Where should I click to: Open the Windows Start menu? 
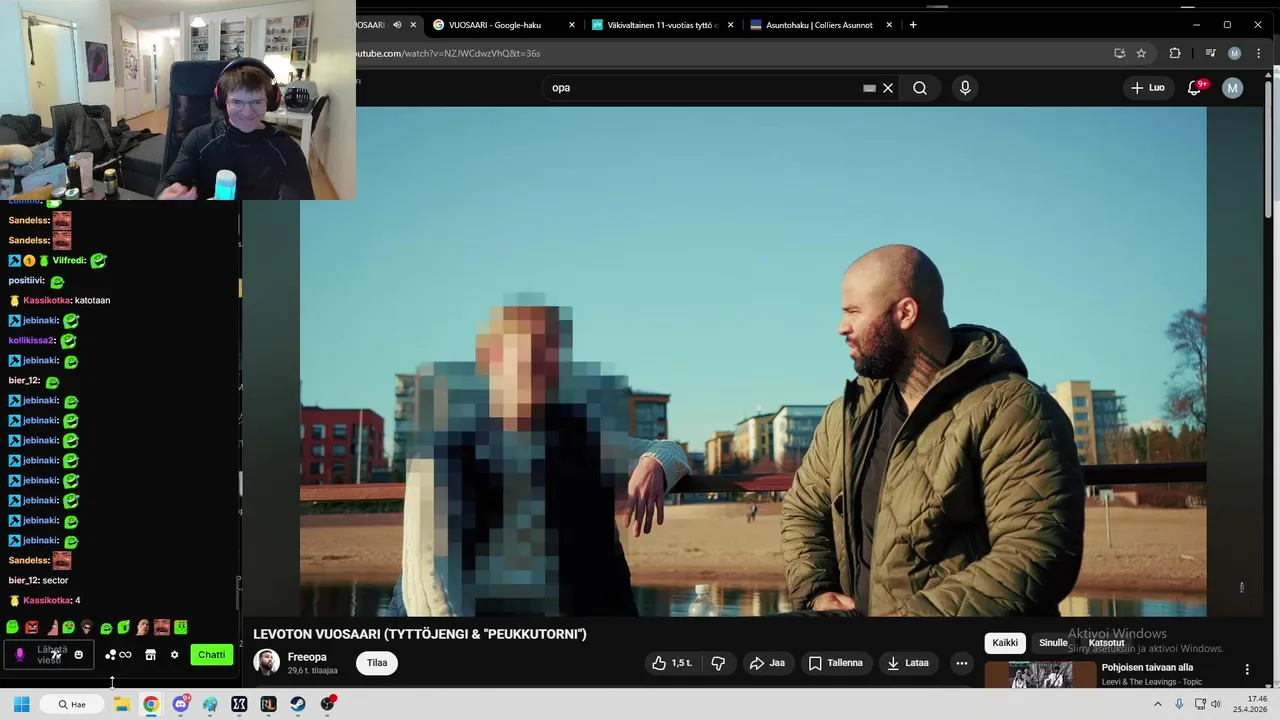pos(21,704)
